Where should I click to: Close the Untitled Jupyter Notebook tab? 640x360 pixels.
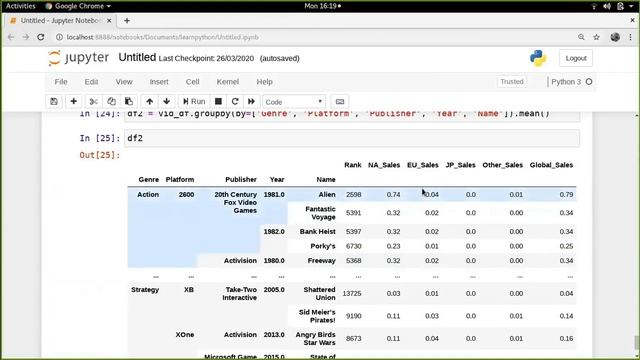pos(109,20)
